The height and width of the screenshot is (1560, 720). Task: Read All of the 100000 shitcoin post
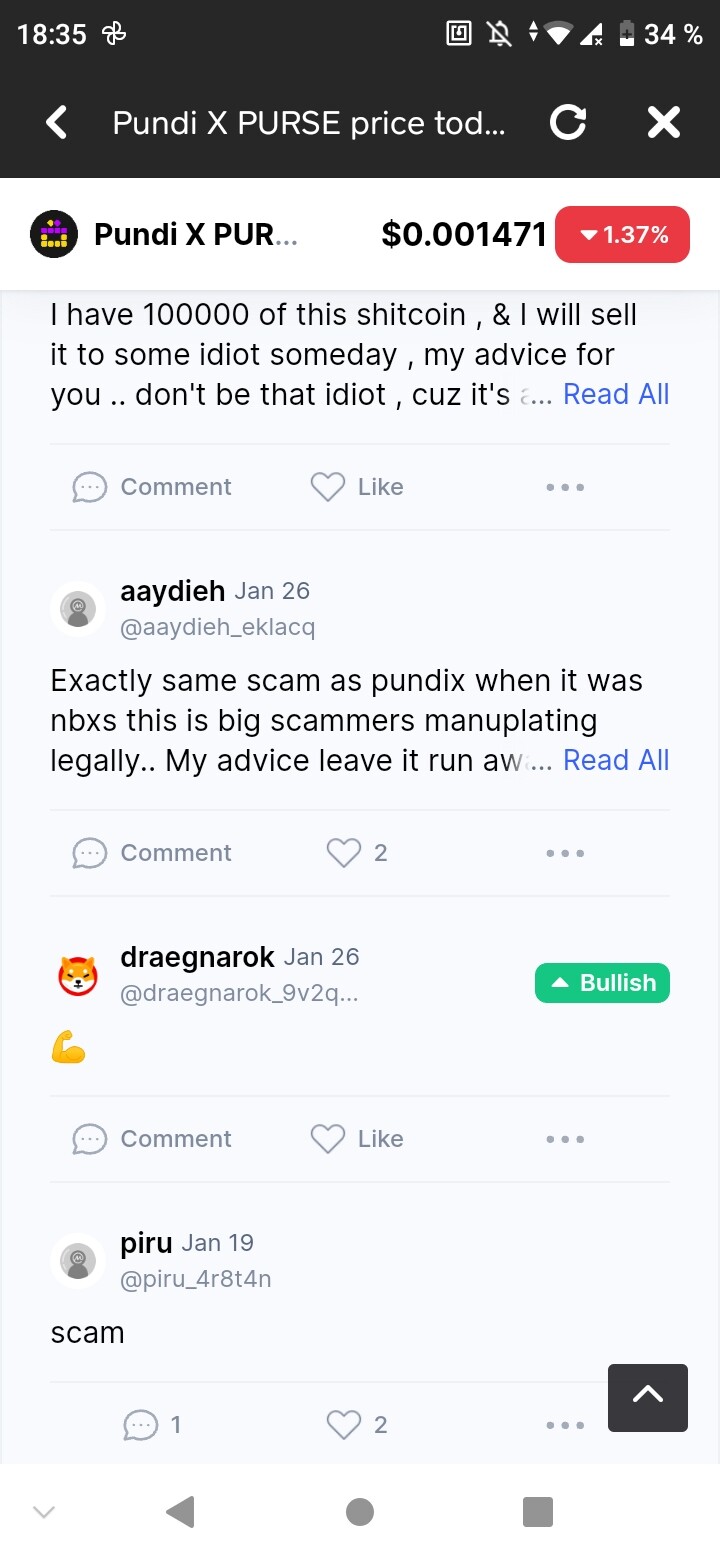616,394
